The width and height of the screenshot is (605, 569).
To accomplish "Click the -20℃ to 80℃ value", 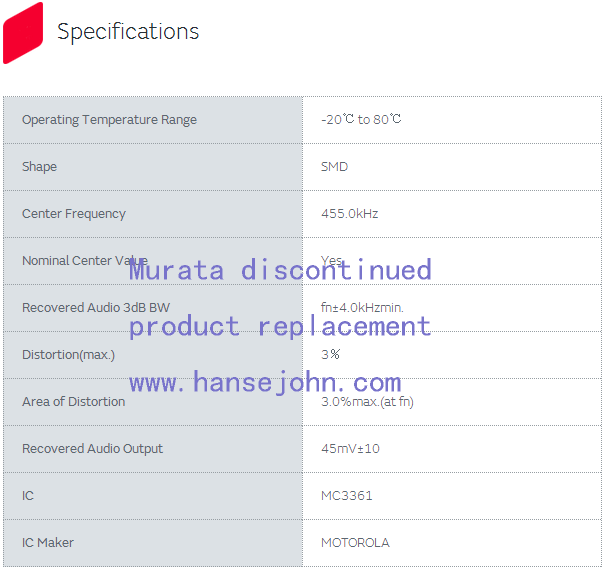I will click(361, 120).
